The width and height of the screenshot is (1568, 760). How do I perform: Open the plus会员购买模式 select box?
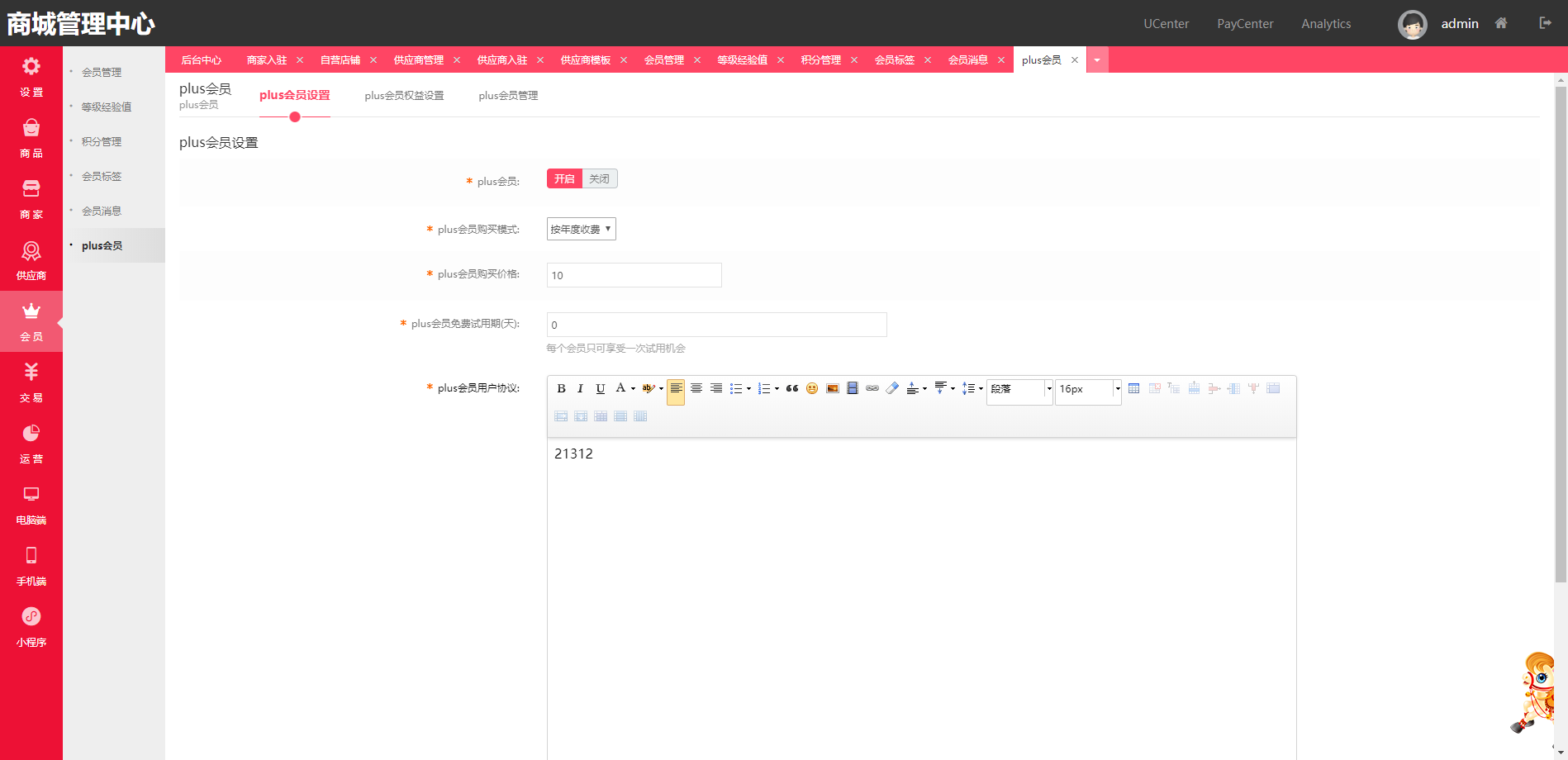582,229
